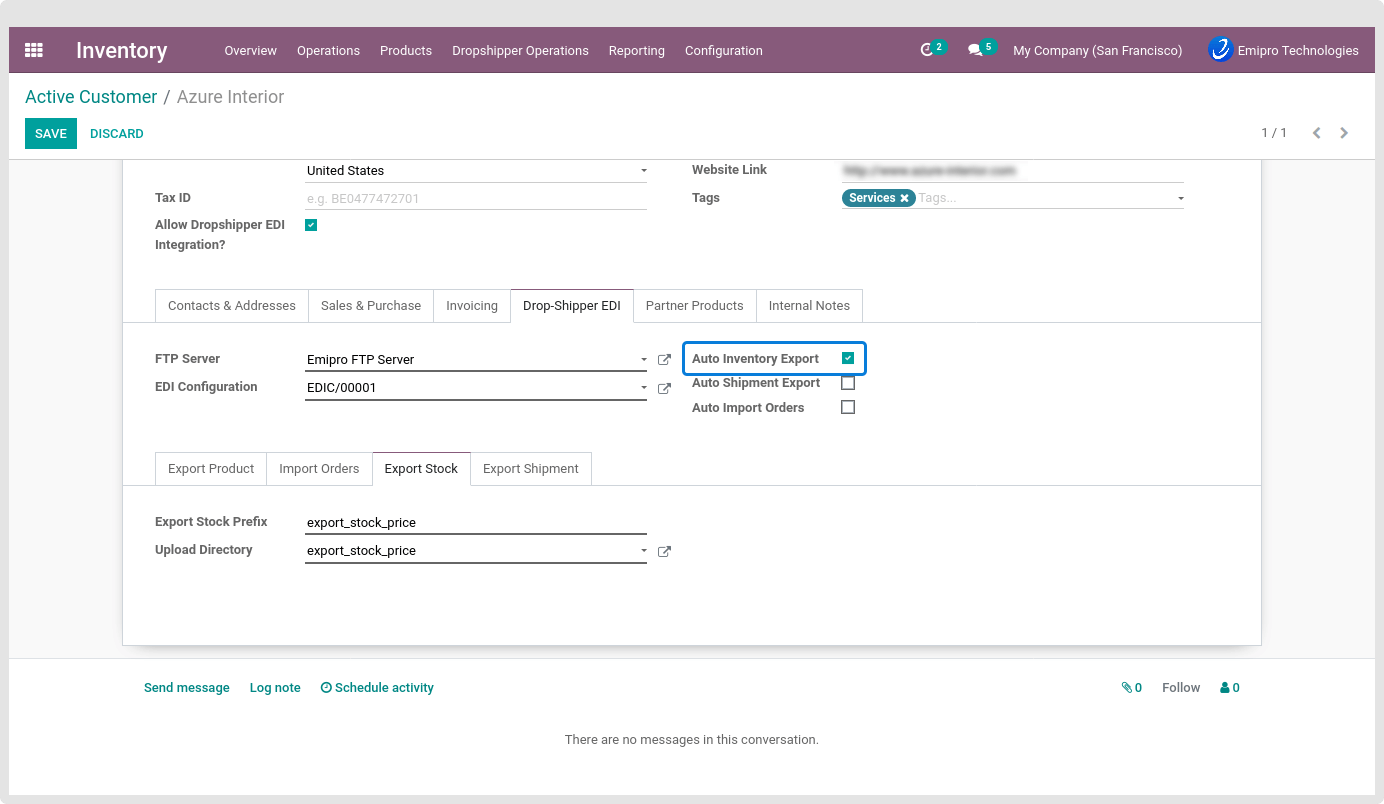This screenshot has width=1384, height=804.
Task: Click the Tax ID input field
Action: pos(475,199)
